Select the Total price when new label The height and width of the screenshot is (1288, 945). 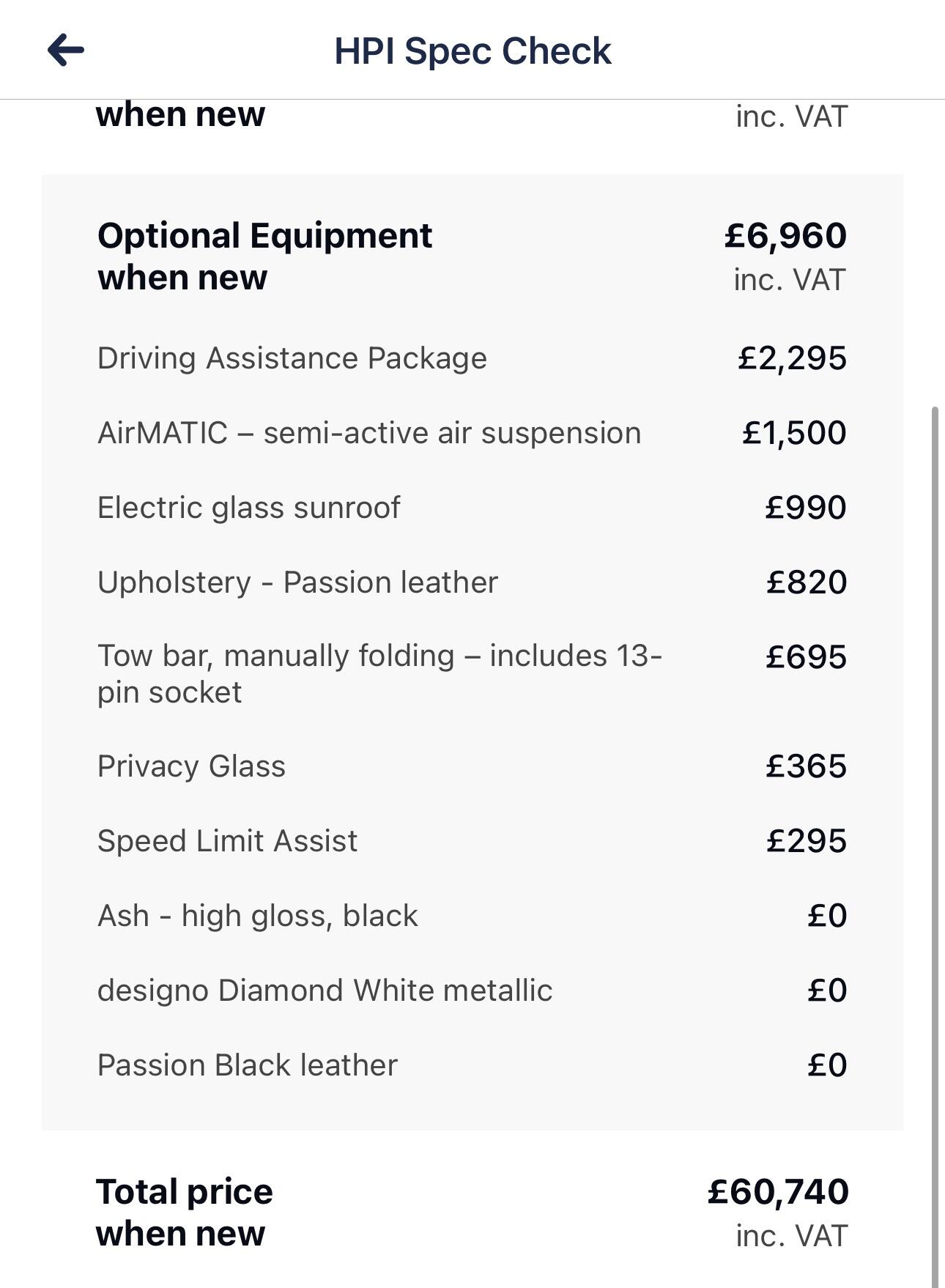(x=184, y=1213)
